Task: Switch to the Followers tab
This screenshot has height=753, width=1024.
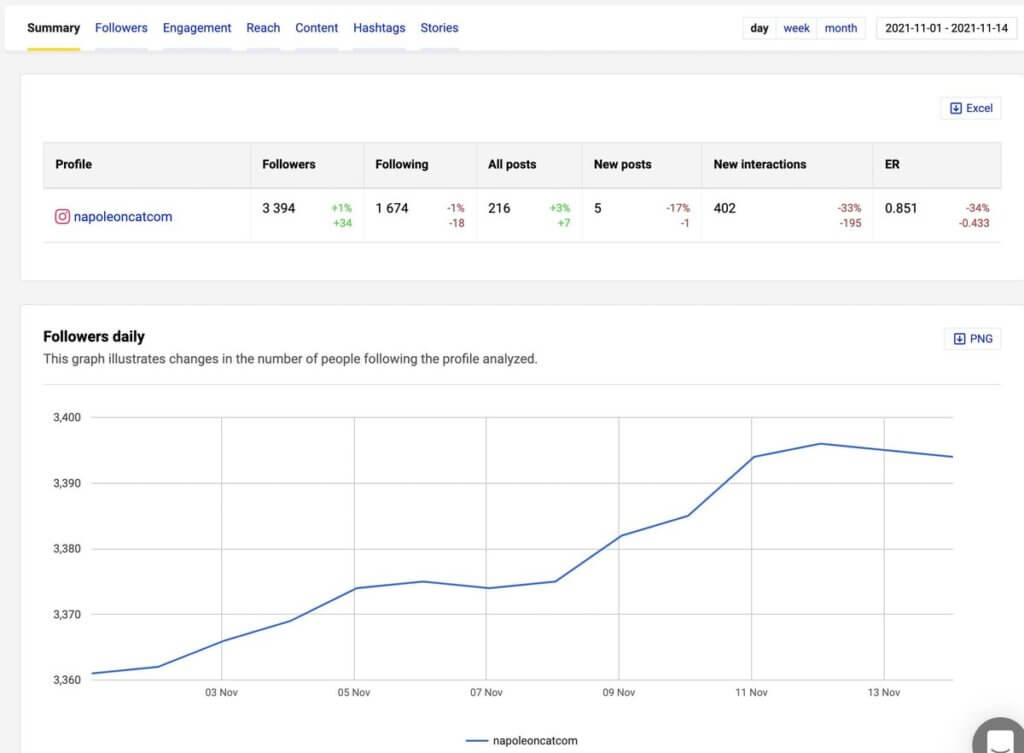Action: tap(121, 28)
